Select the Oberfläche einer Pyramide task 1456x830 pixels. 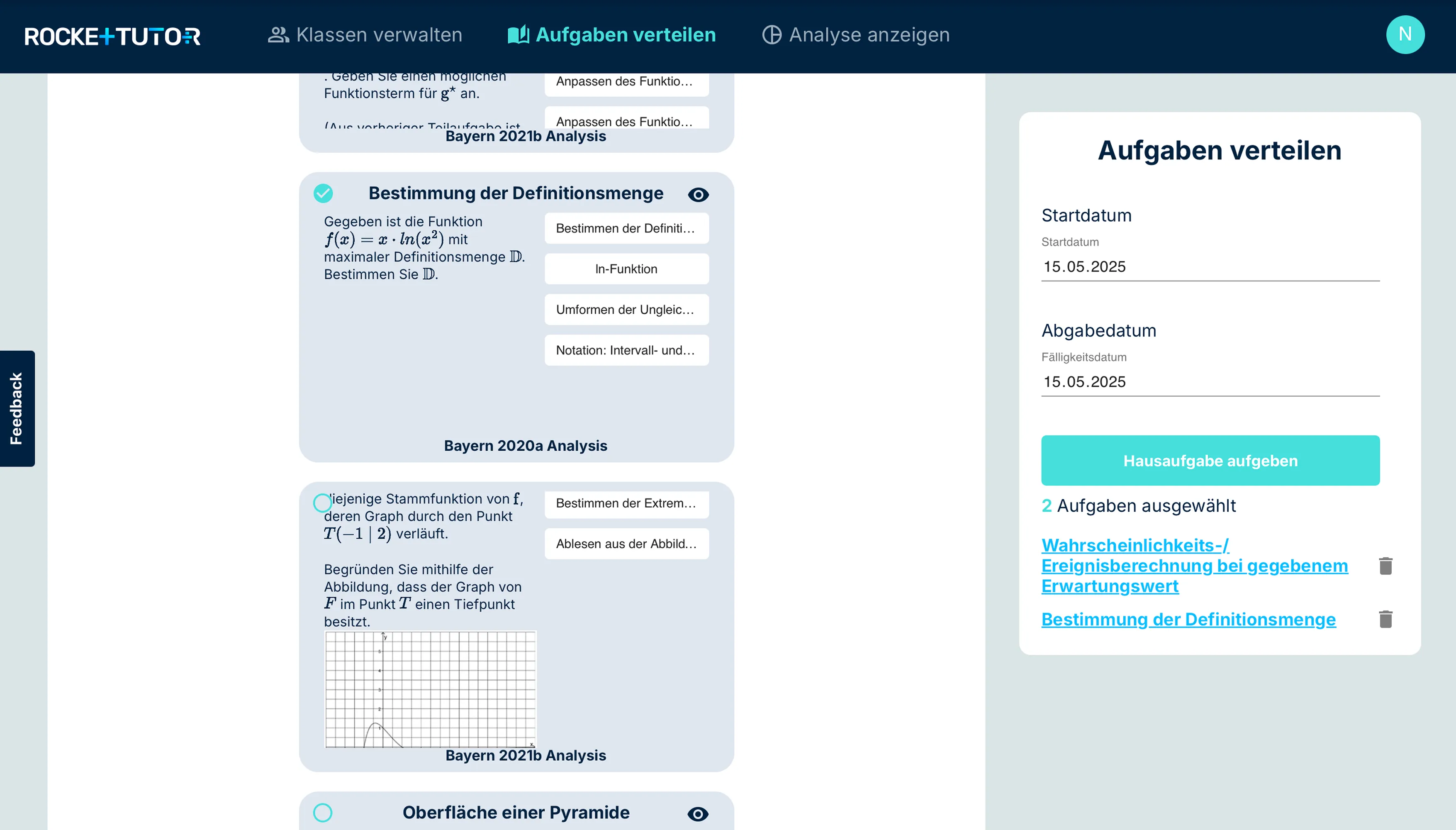(x=322, y=812)
